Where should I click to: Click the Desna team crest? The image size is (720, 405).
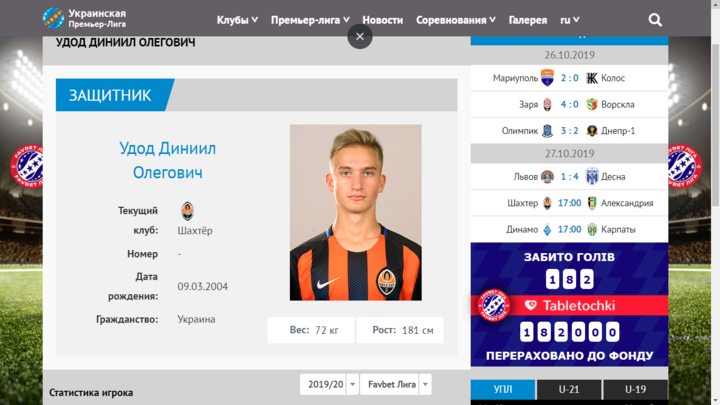(592, 176)
